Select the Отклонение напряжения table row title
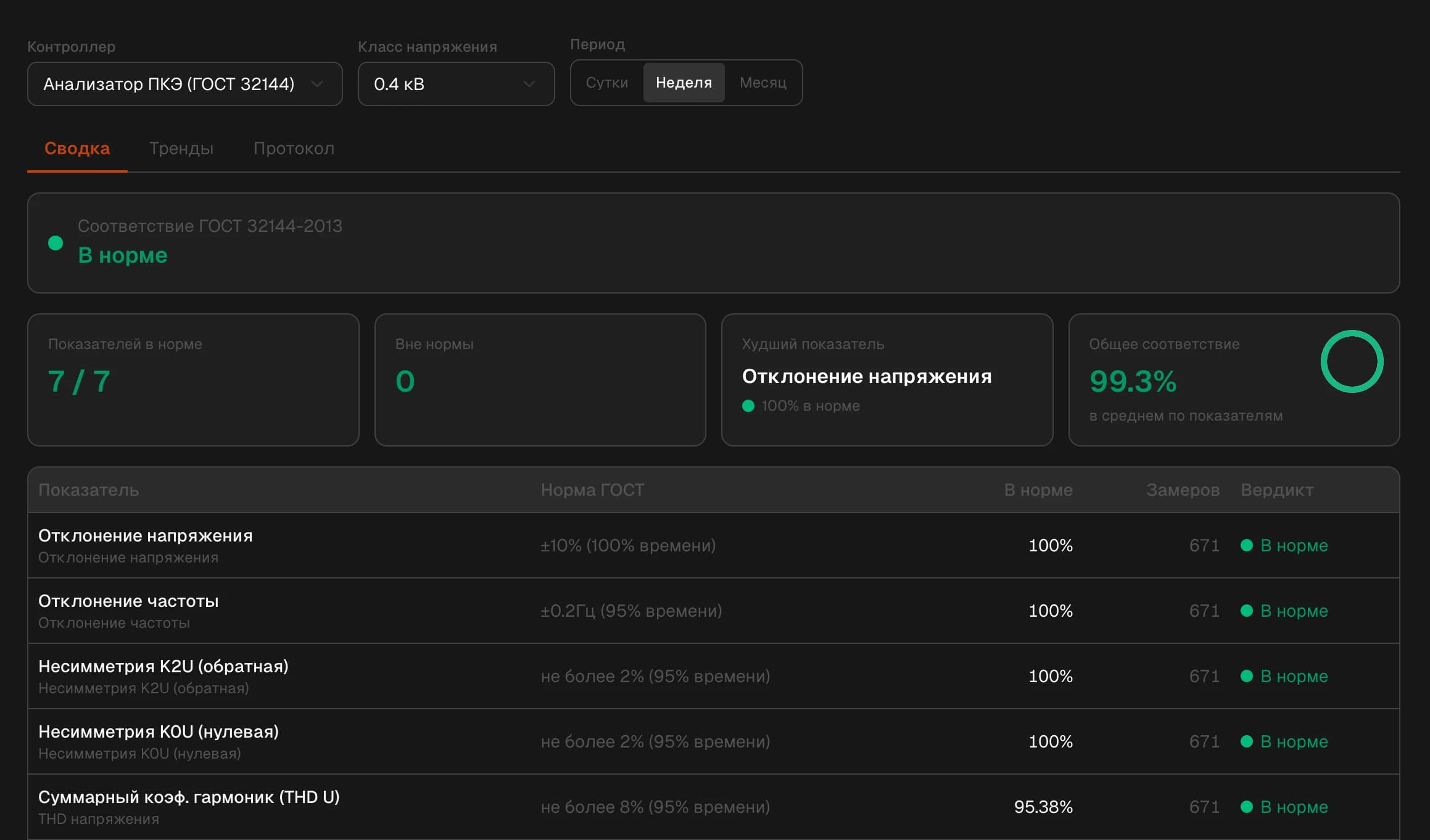The width and height of the screenshot is (1430, 840). (x=146, y=536)
